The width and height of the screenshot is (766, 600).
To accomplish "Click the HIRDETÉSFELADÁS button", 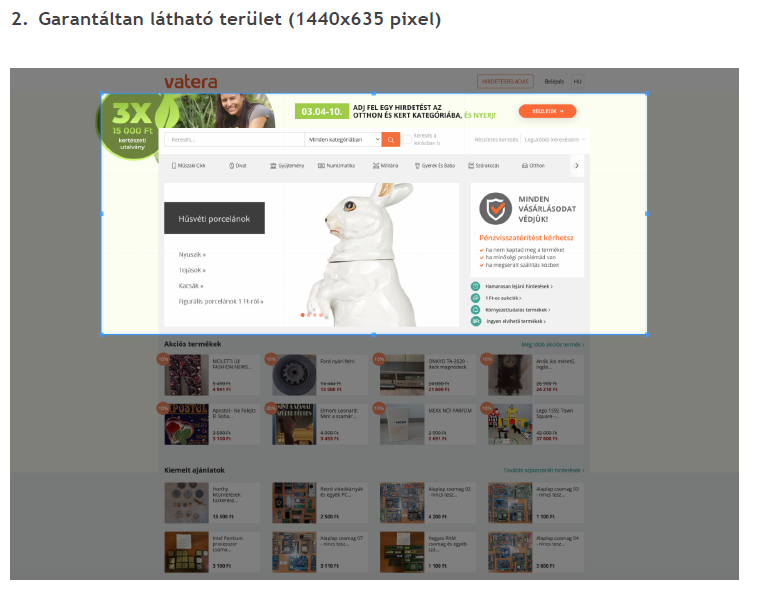I will [505, 82].
